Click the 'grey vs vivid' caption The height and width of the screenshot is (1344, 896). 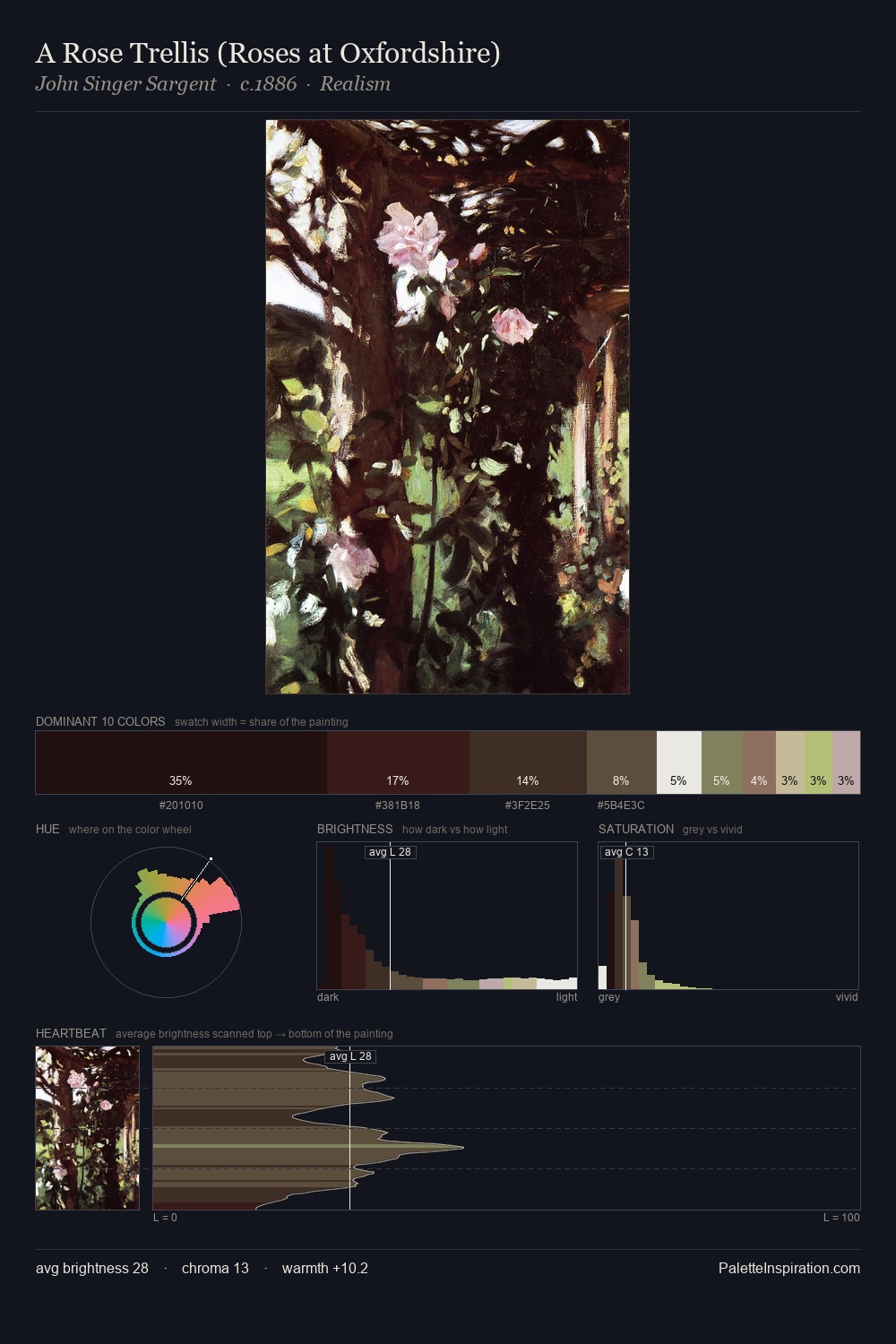click(712, 830)
